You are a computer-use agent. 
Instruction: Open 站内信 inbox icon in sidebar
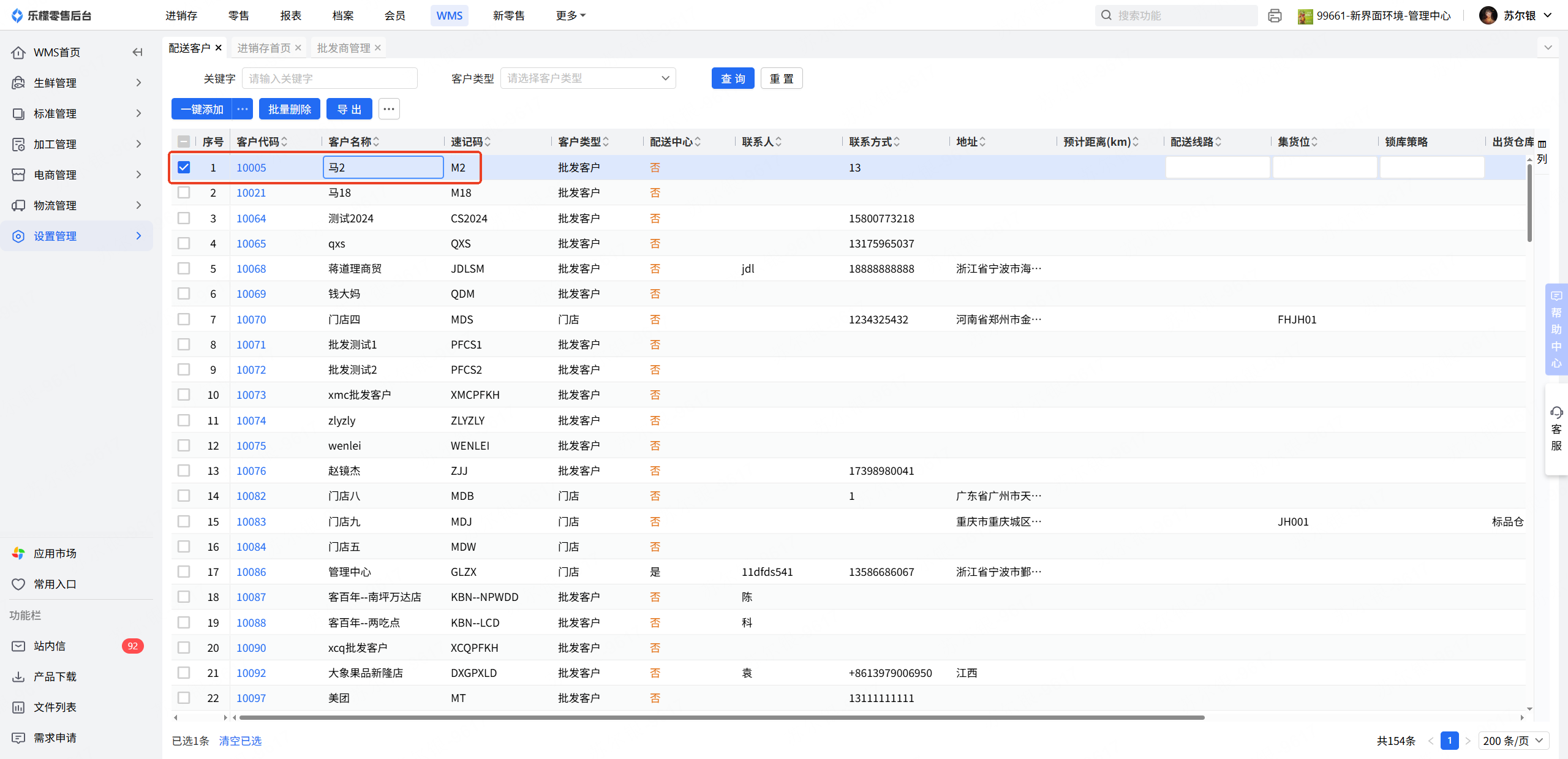[x=18, y=646]
